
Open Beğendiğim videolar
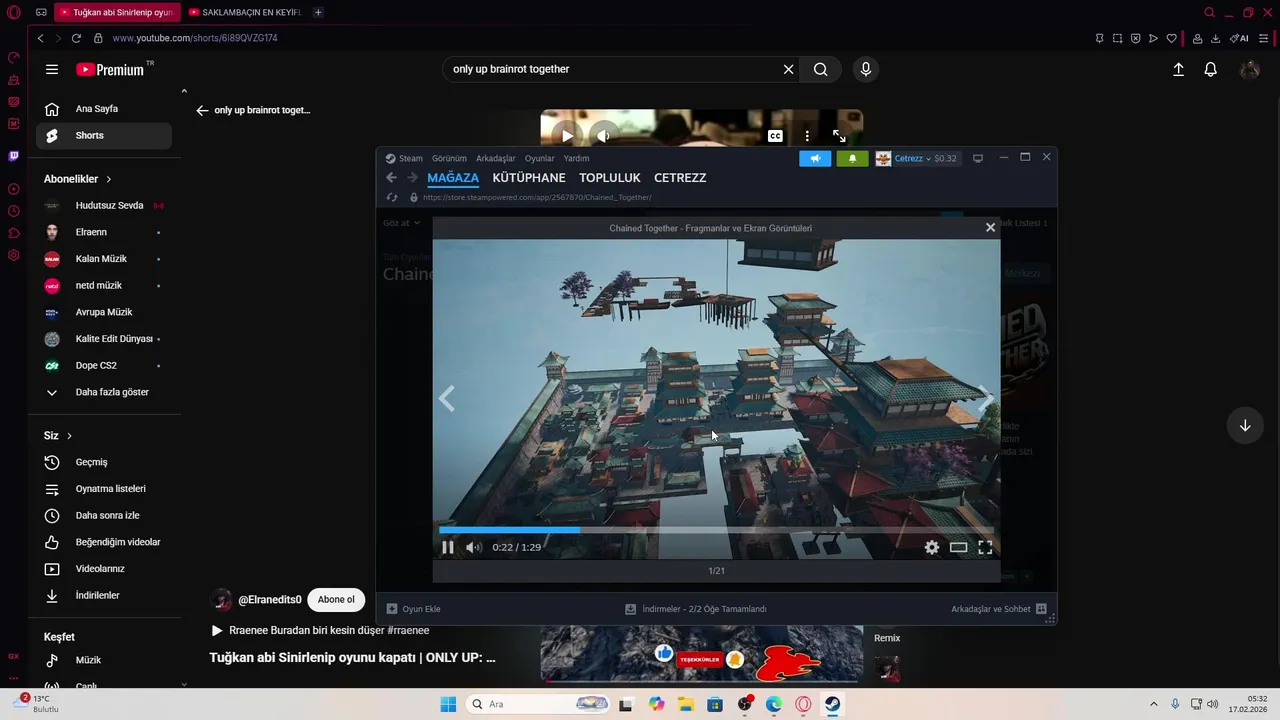point(104,542)
